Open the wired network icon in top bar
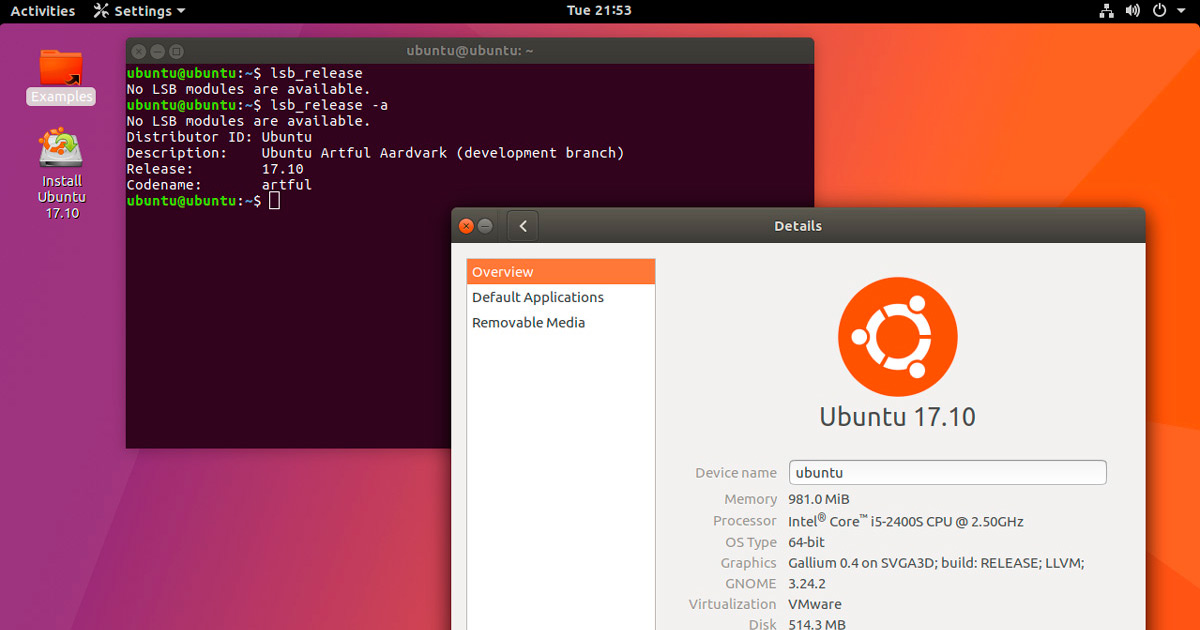This screenshot has width=1200, height=630. [x=1106, y=11]
